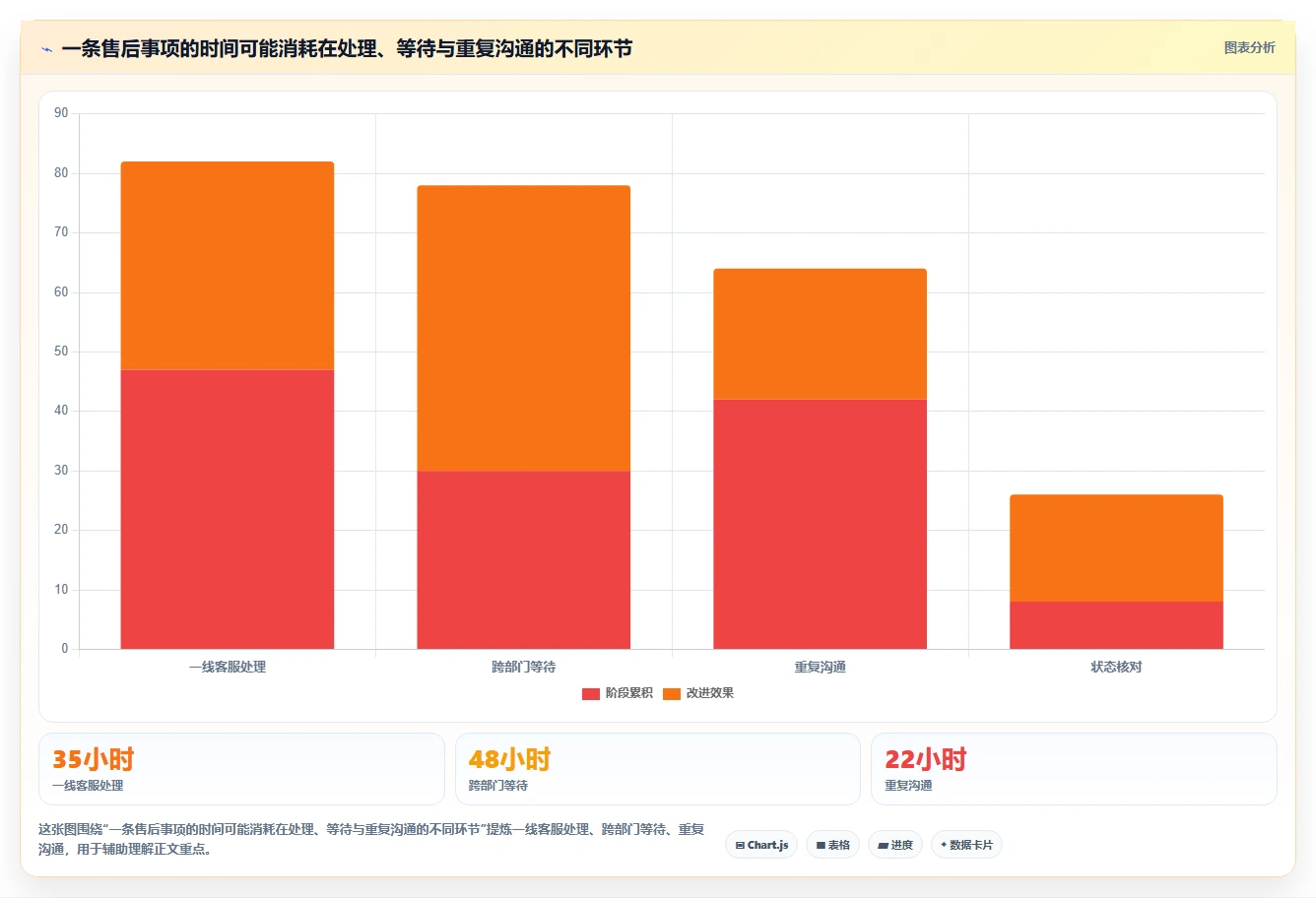1316x898 pixels.
Task: Toggle the 改进效果 legend item
Action: [x=698, y=693]
